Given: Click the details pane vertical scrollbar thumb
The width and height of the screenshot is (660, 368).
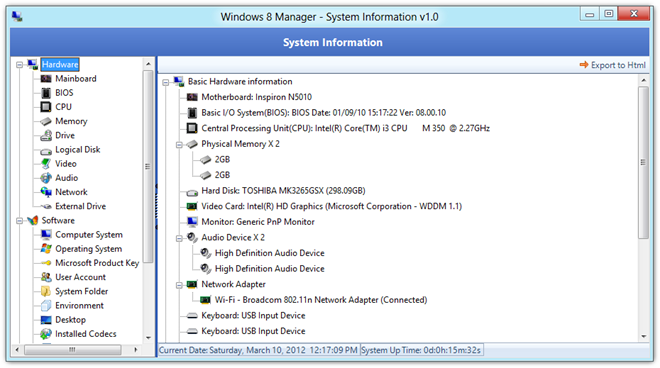Looking at the screenshot, I should tap(643, 163).
